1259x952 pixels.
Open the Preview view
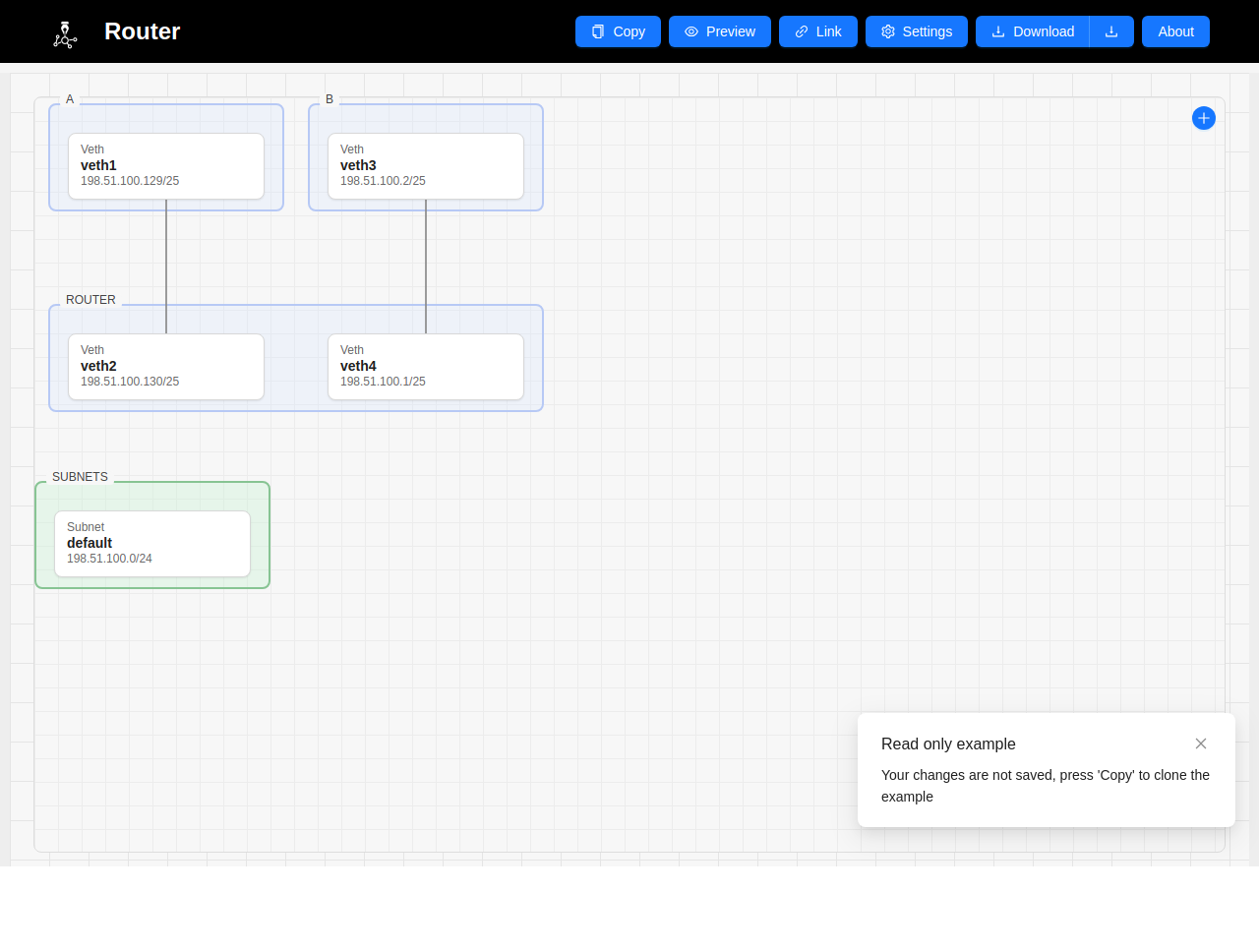click(x=720, y=31)
